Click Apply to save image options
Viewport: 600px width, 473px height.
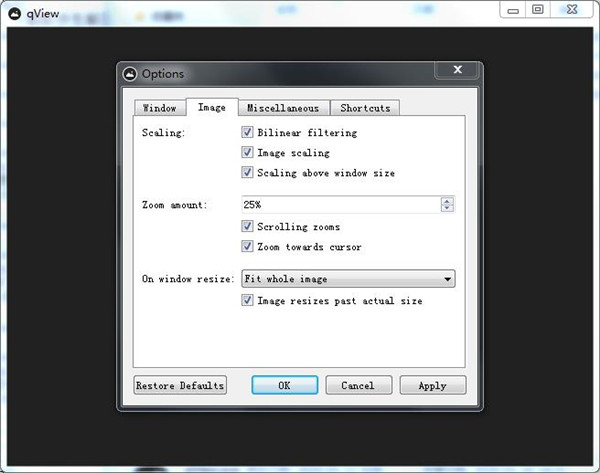pyautogui.click(x=432, y=385)
